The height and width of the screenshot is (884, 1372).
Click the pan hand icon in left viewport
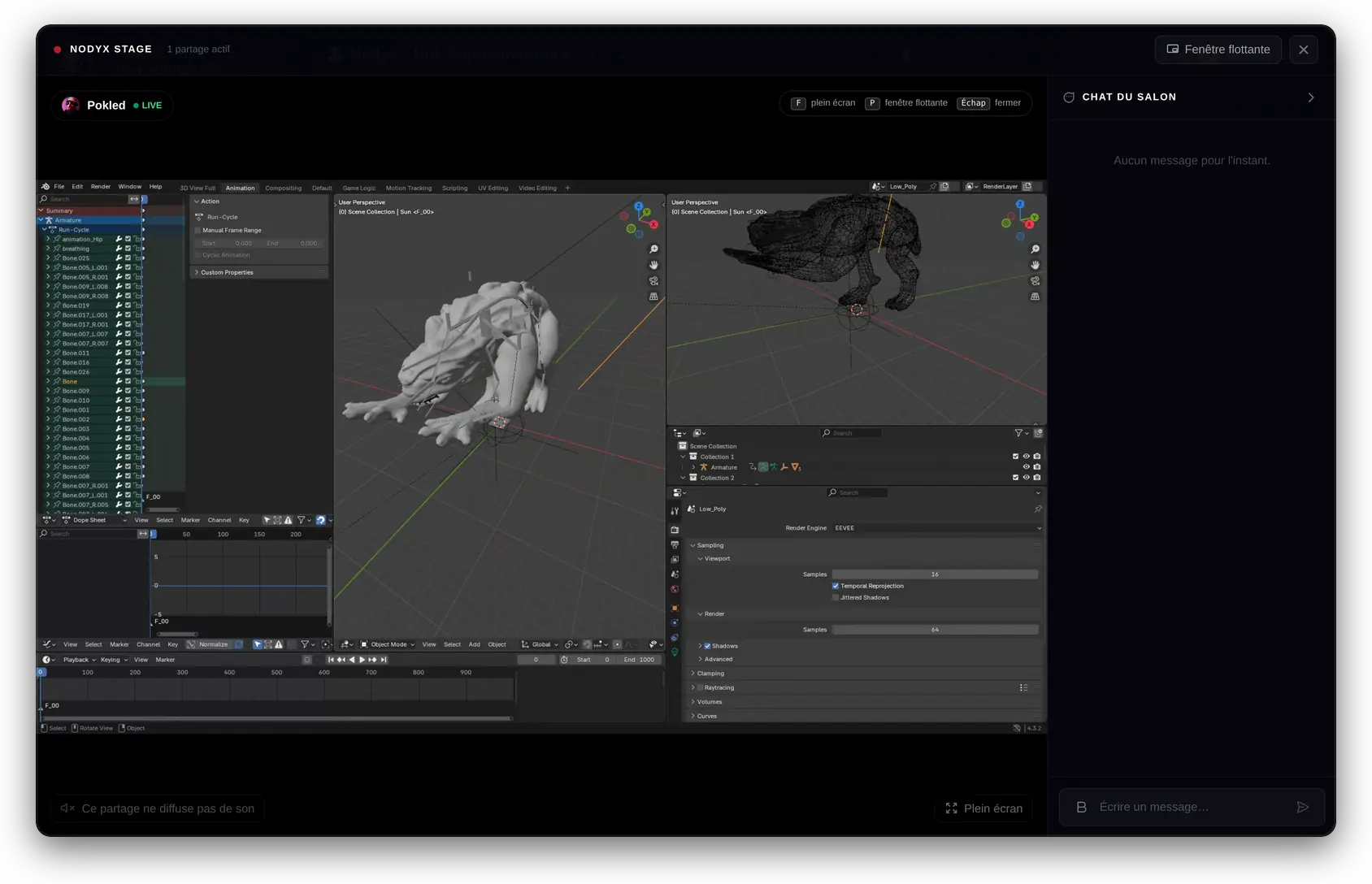tap(653, 266)
